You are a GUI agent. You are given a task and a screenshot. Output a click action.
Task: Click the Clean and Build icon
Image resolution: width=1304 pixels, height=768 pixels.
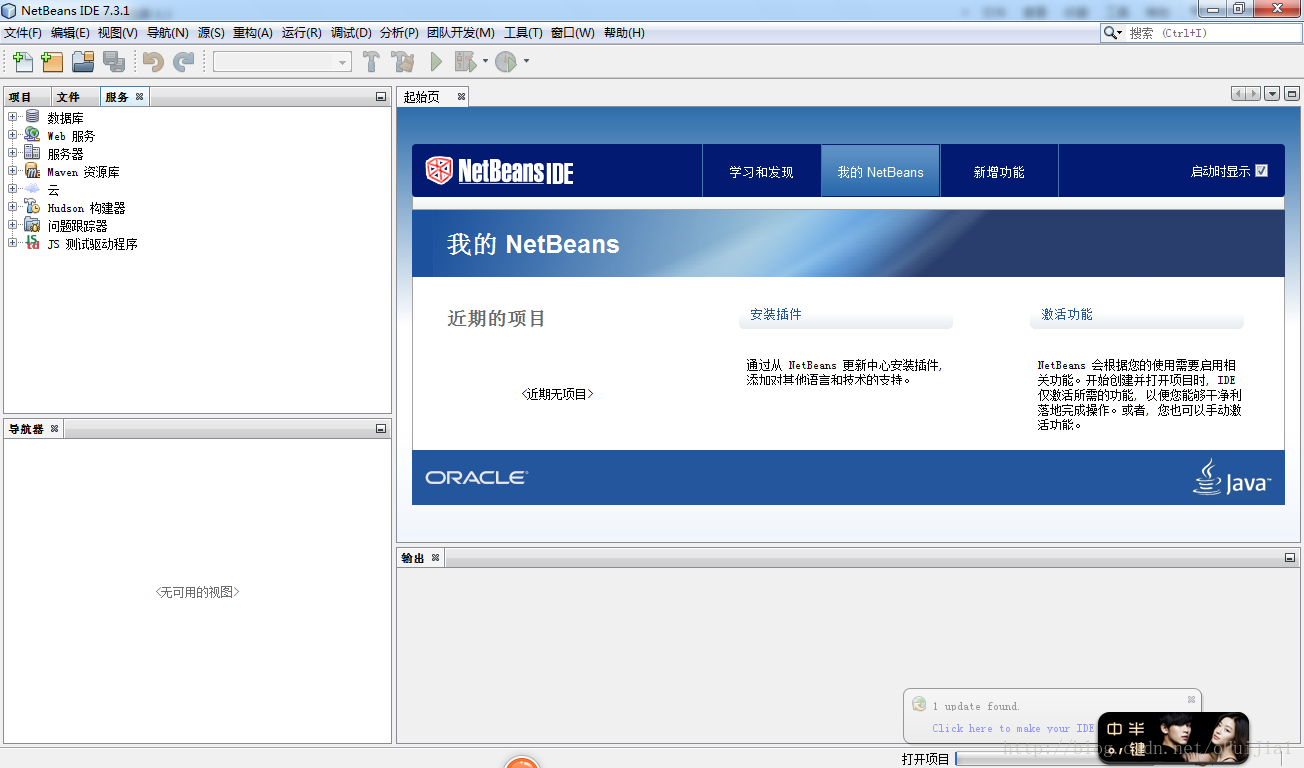(x=403, y=62)
